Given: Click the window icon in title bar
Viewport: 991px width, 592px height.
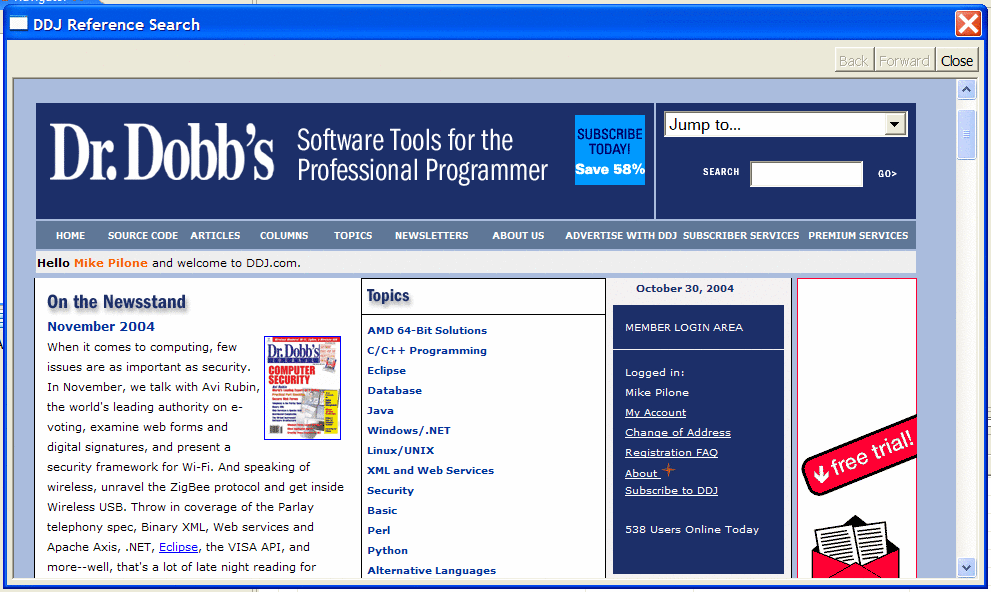Looking at the screenshot, I should 19,24.
